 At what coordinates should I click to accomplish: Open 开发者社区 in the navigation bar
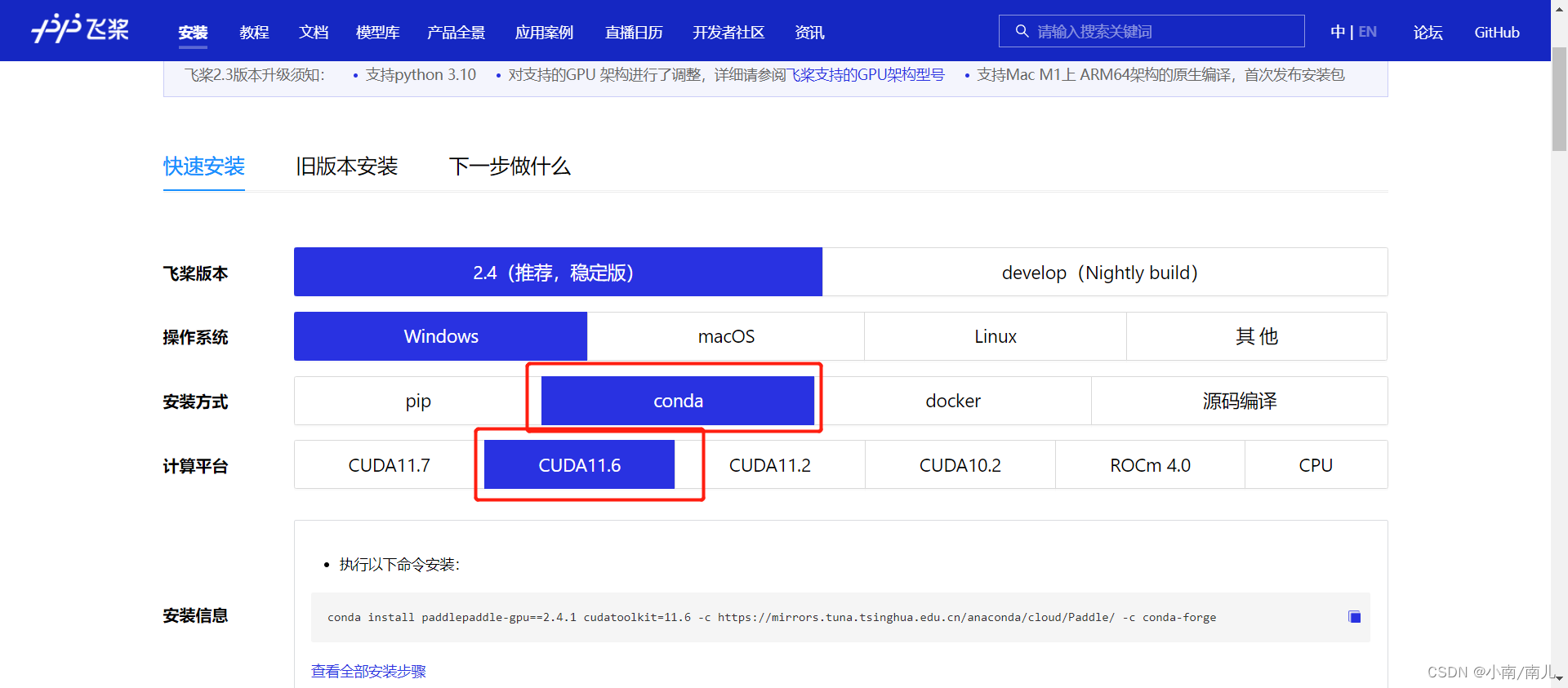(728, 32)
